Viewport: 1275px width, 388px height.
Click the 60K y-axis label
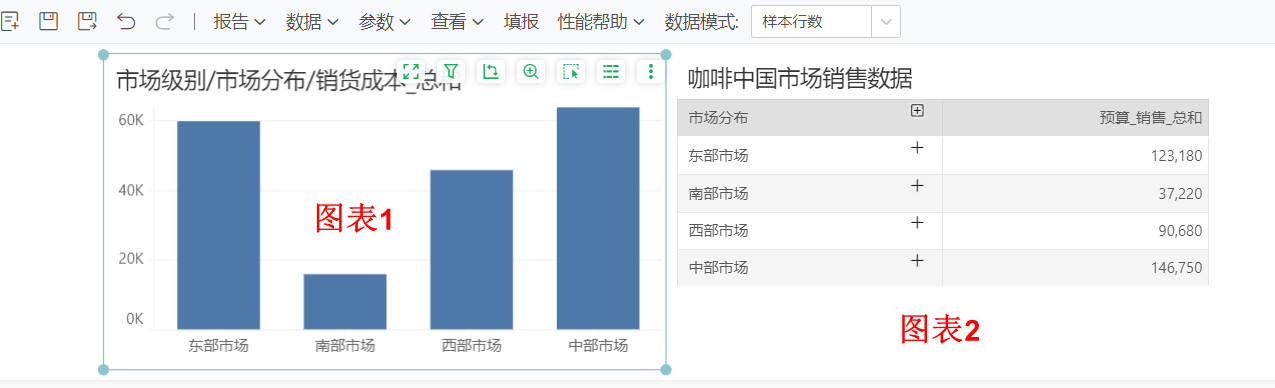(x=131, y=120)
